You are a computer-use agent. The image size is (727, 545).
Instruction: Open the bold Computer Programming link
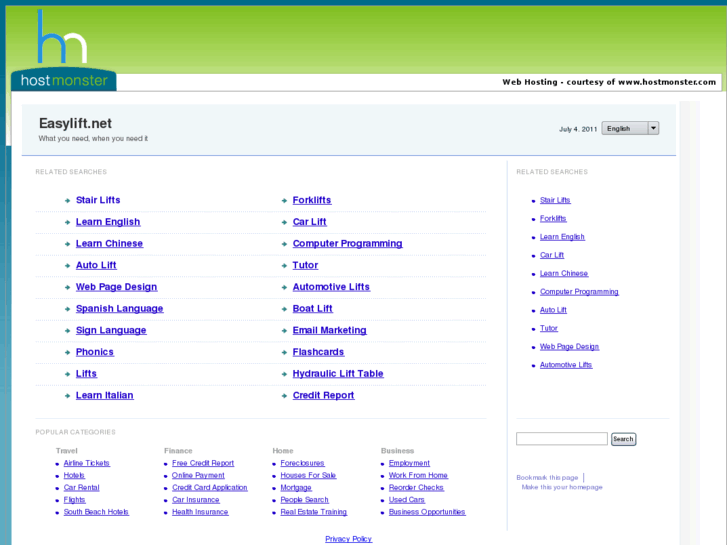(348, 244)
